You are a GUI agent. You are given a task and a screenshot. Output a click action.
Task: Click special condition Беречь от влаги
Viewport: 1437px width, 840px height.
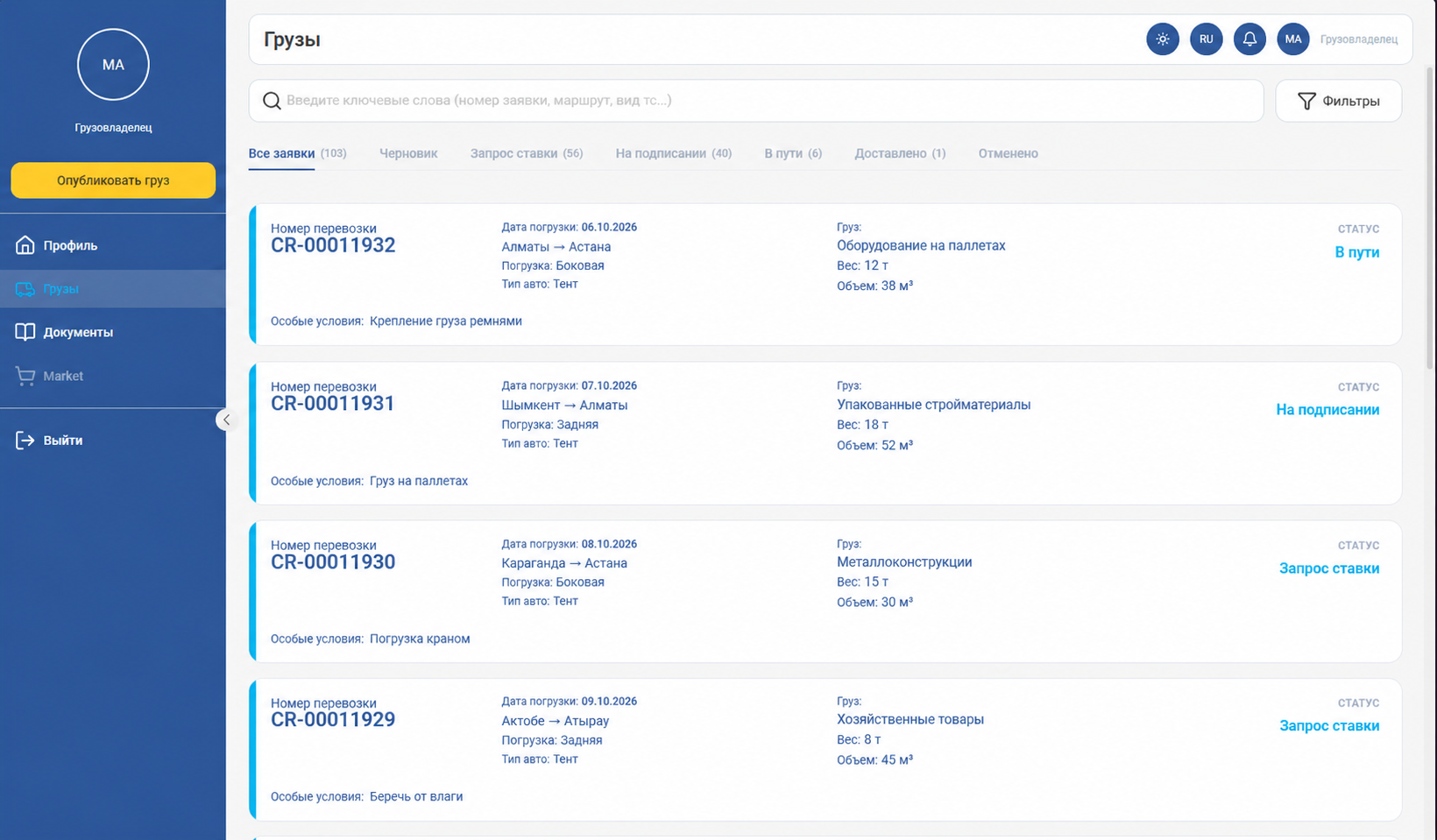pos(416,797)
